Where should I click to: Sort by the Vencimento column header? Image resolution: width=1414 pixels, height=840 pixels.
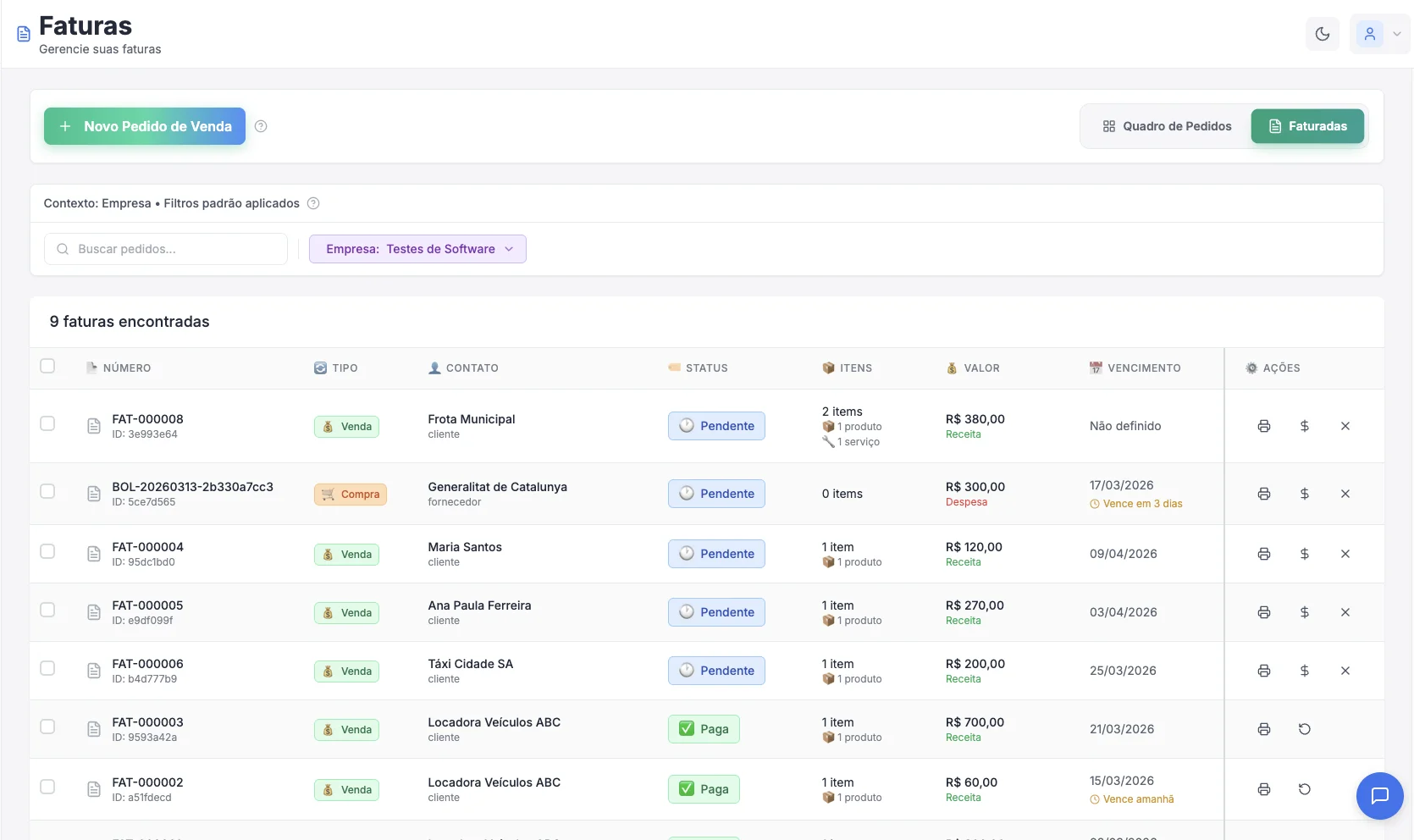pyautogui.click(x=1143, y=368)
